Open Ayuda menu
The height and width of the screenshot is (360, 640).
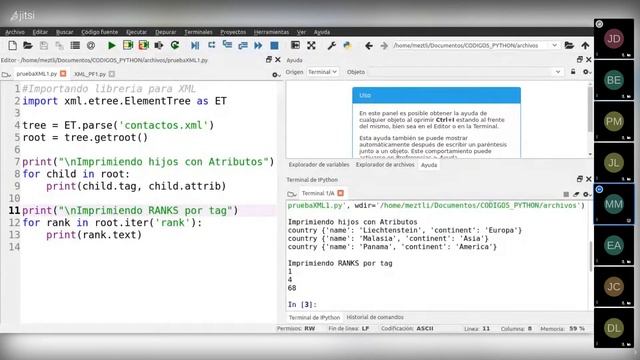(322, 32)
